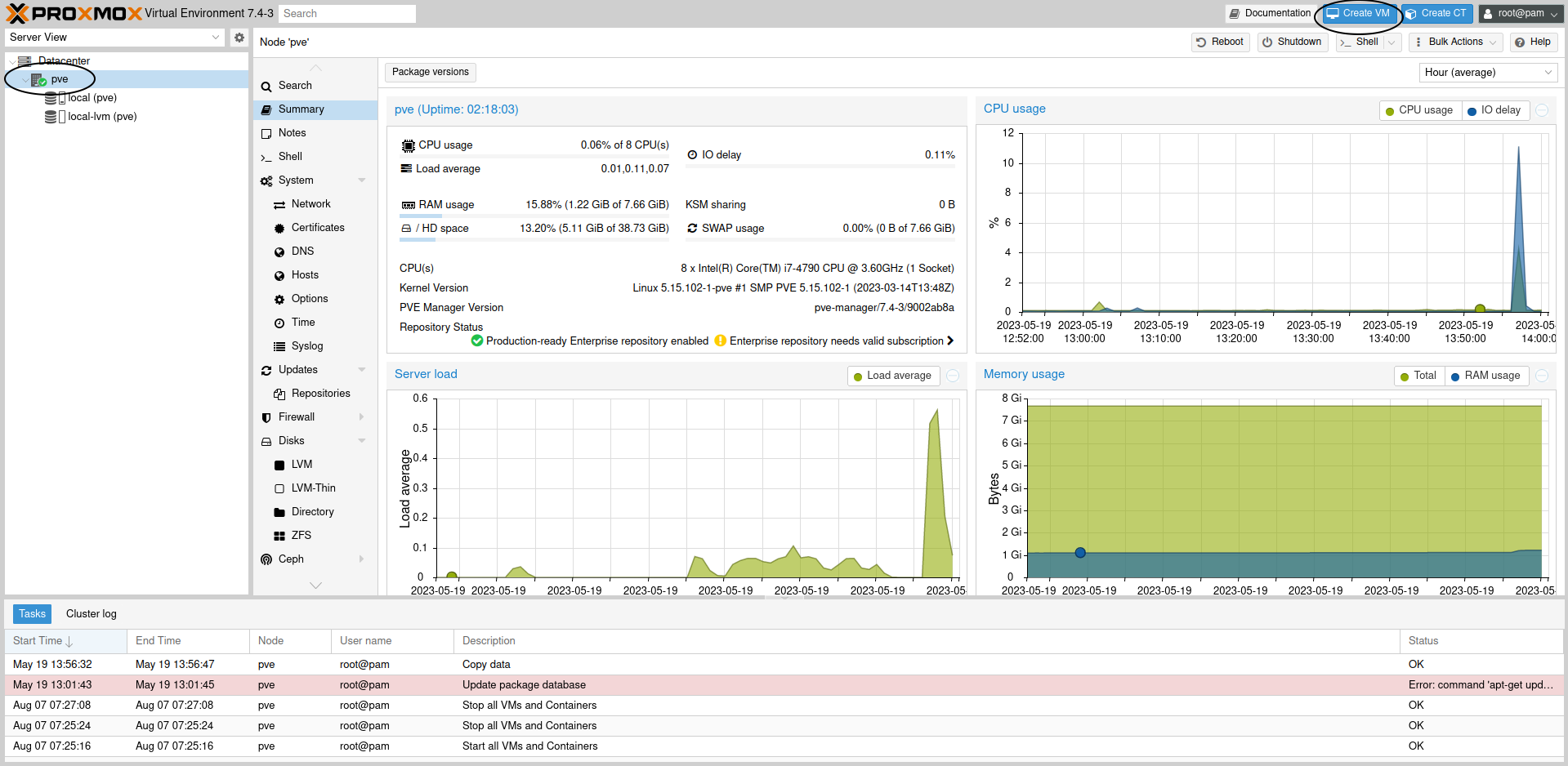The height and width of the screenshot is (766, 1568).
Task: Click the Help button
Action: [x=1533, y=42]
